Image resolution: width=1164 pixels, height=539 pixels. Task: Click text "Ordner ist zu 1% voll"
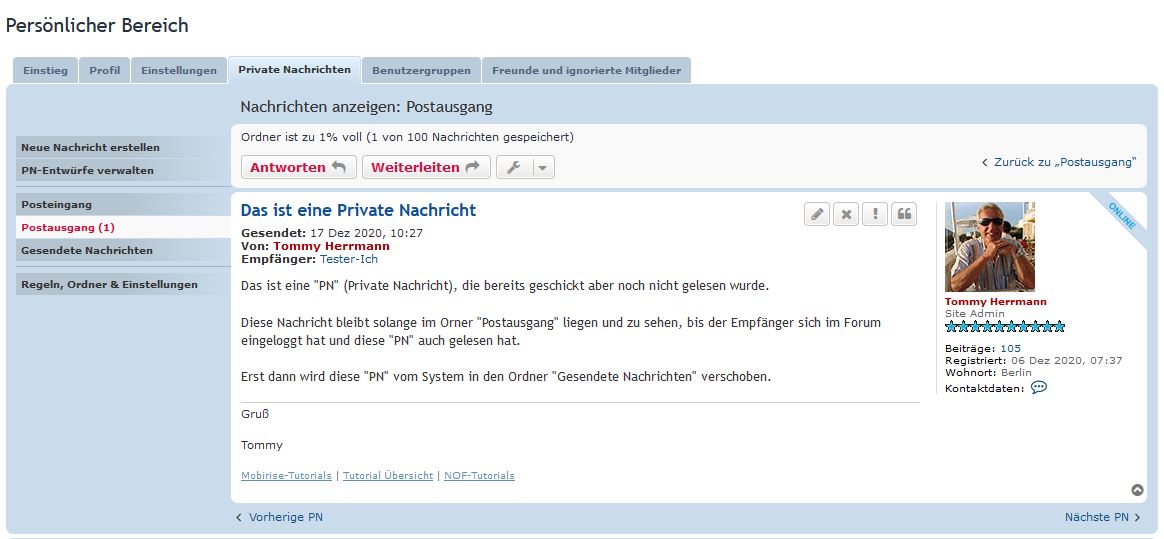click(301, 137)
